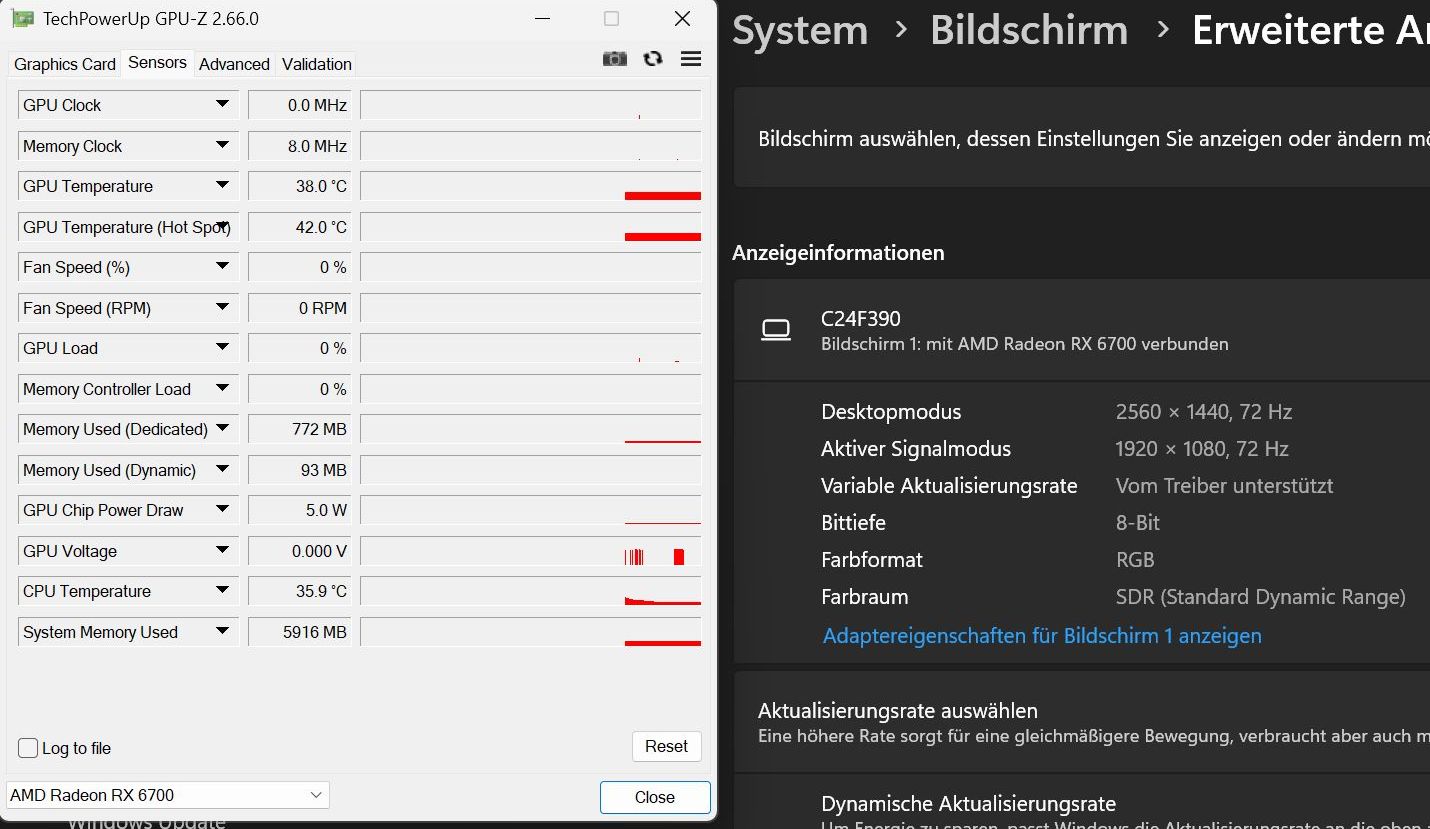Image resolution: width=1430 pixels, height=829 pixels.
Task: Click Desktopmodus value 2560 × 1440, 72 Hz
Action: click(1204, 412)
